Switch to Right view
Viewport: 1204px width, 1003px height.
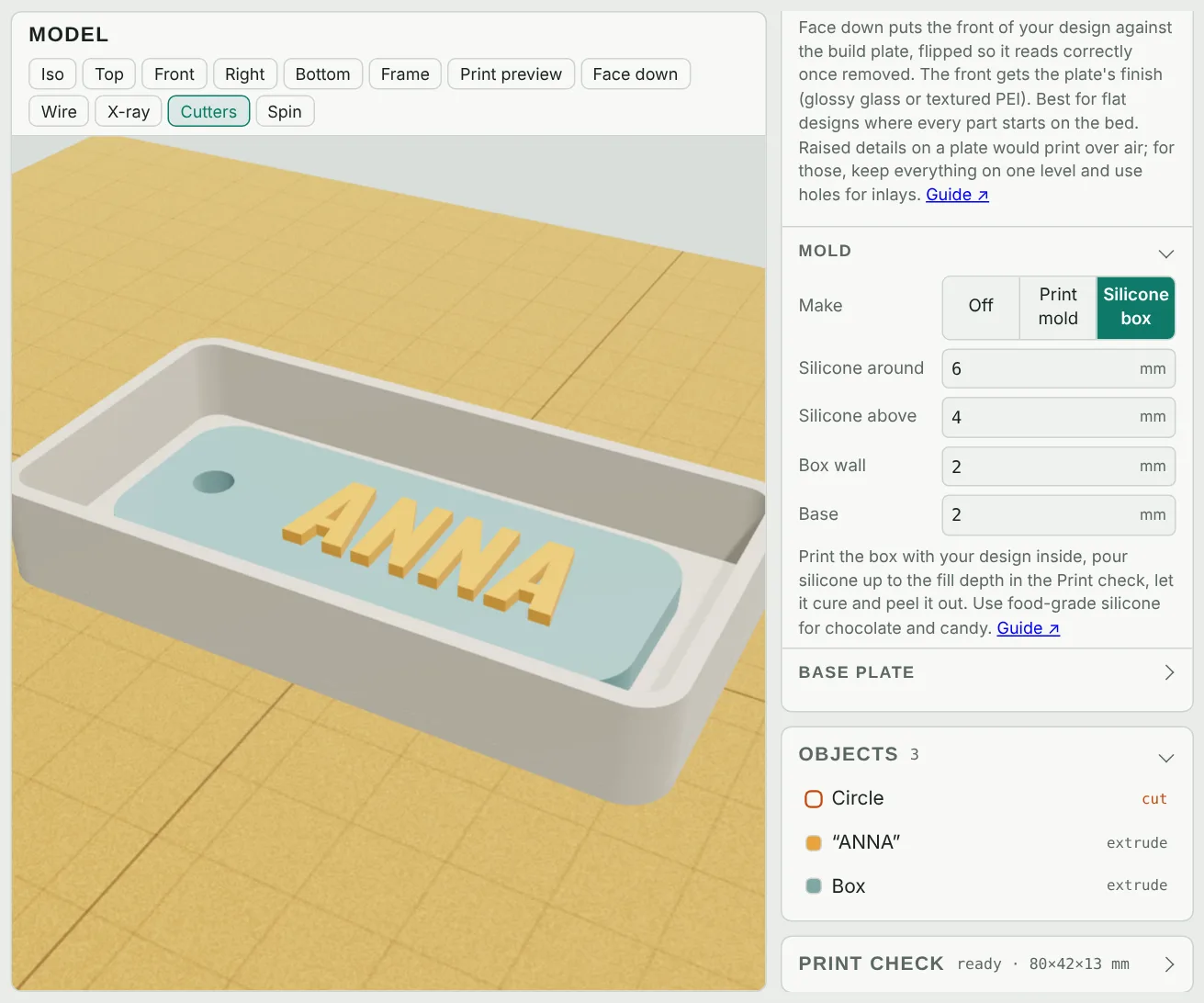click(244, 74)
